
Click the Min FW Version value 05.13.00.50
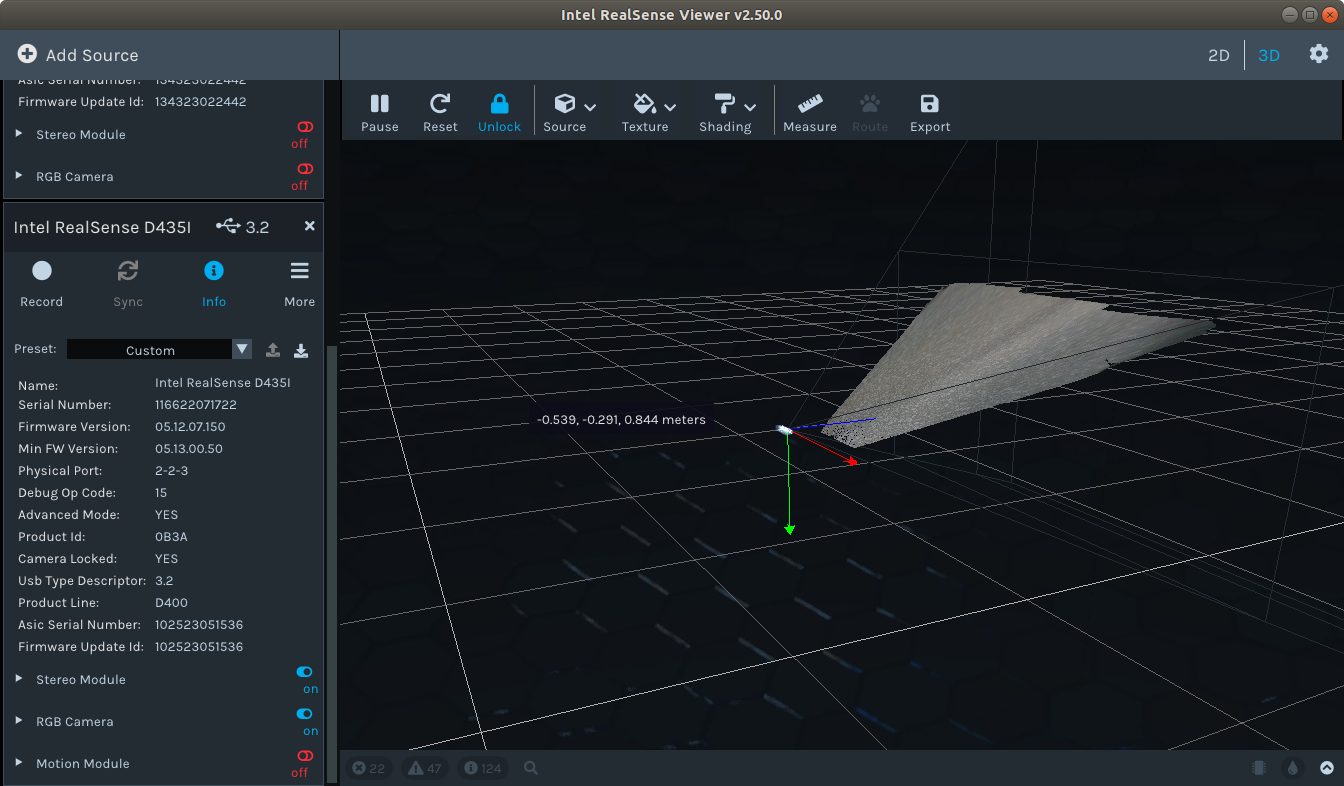[189, 449]
